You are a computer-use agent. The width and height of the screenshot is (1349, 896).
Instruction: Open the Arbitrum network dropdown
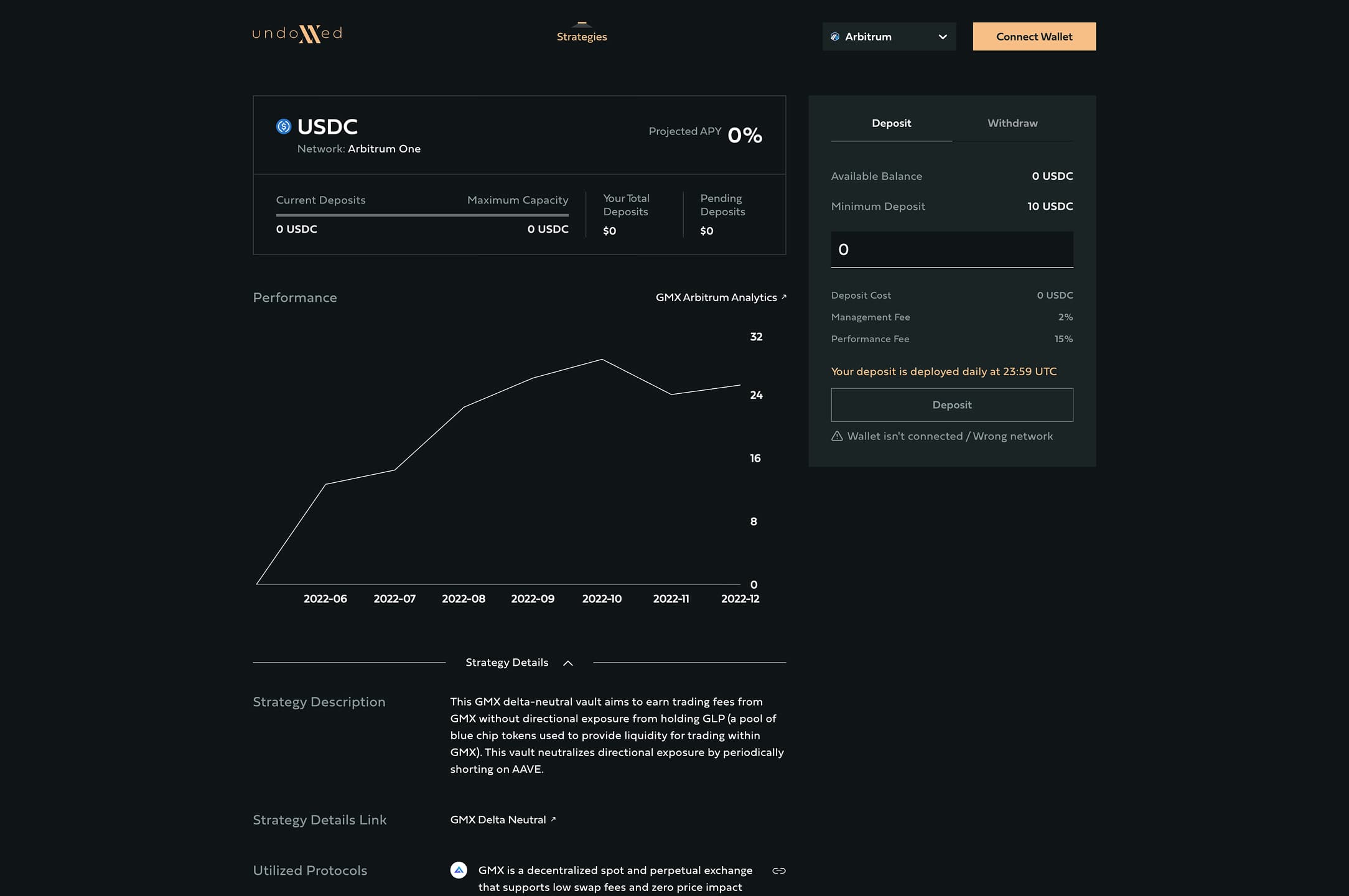click(x=889, y=37)
